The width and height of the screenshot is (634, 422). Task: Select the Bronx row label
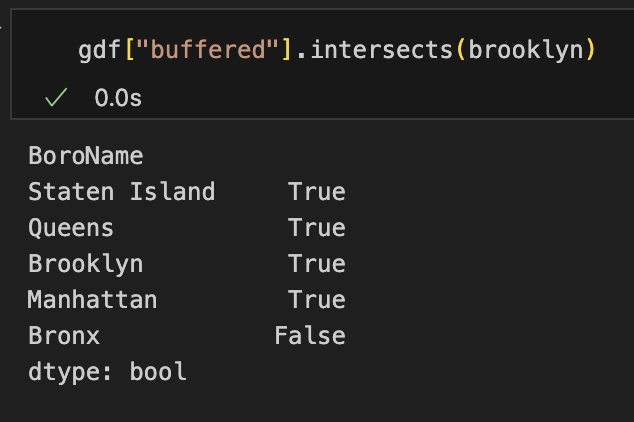click(x=64, y=336)
